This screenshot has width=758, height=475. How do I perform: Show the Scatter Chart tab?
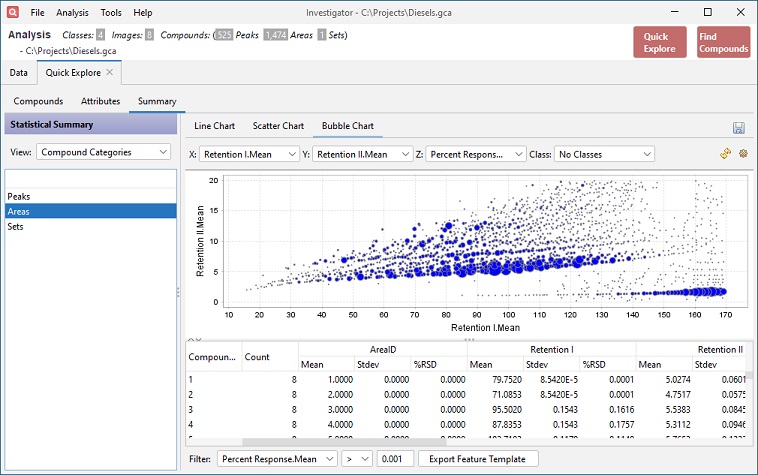(x=278, y=126)
